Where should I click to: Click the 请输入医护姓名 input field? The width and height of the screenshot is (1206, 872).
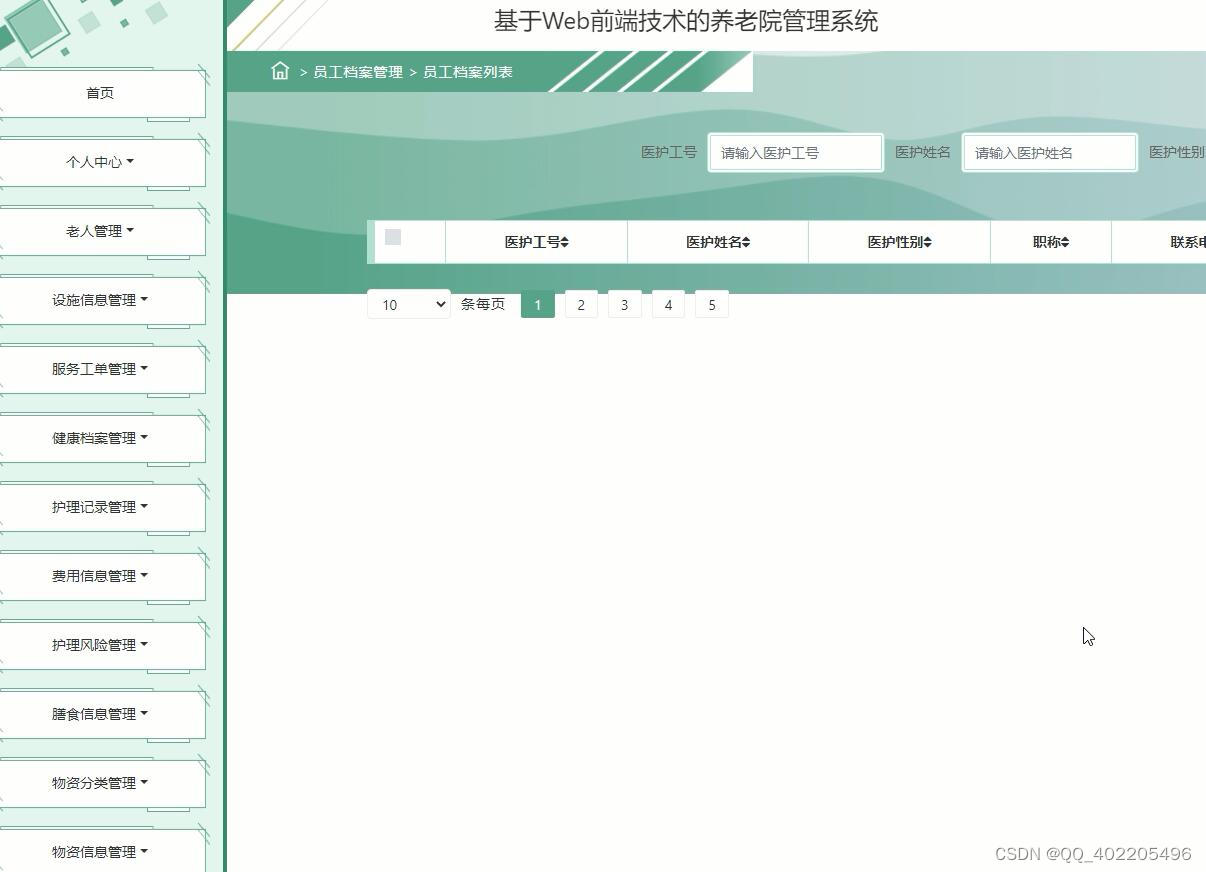coord(1049,152)
